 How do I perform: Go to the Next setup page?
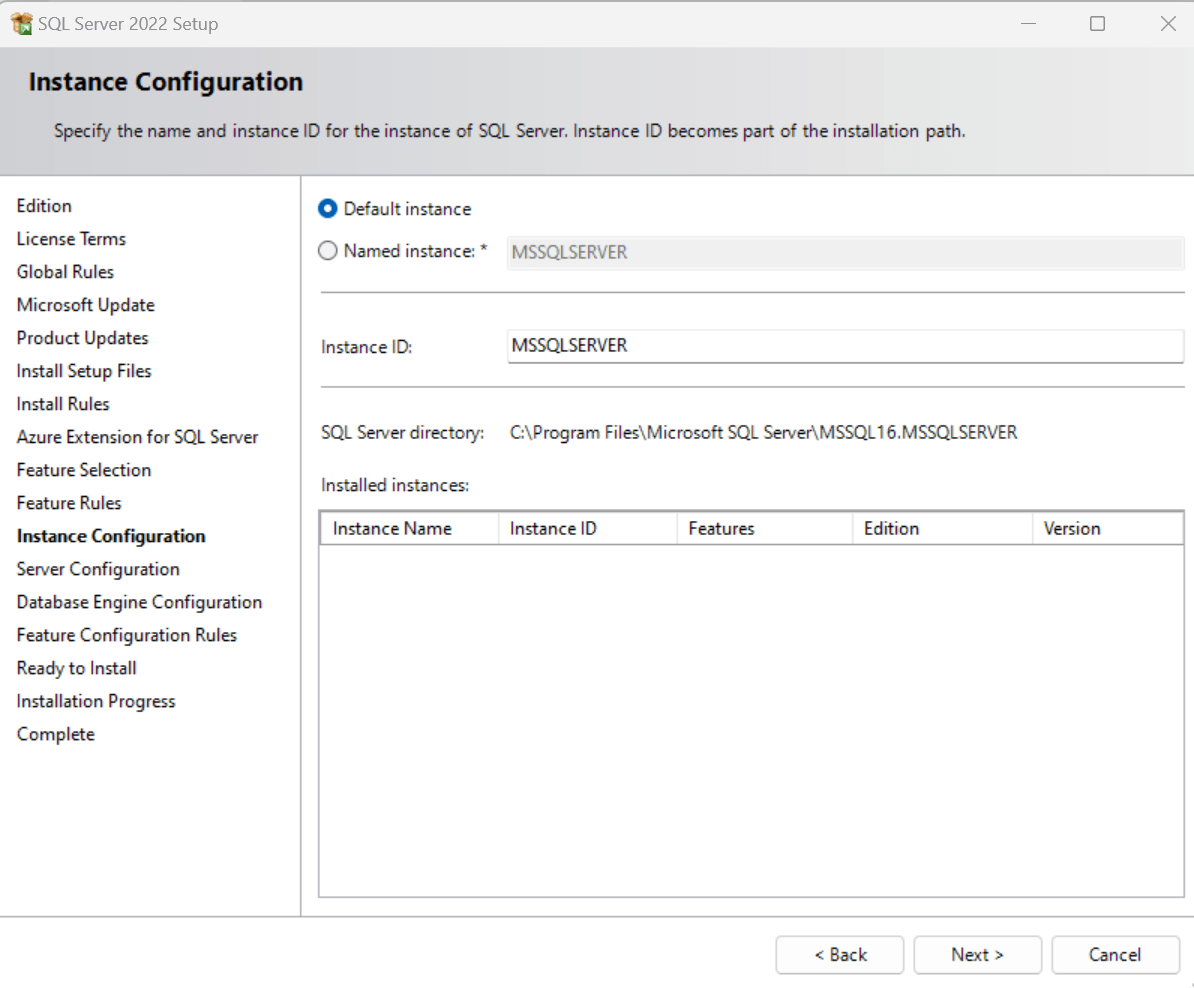[977, 954]
